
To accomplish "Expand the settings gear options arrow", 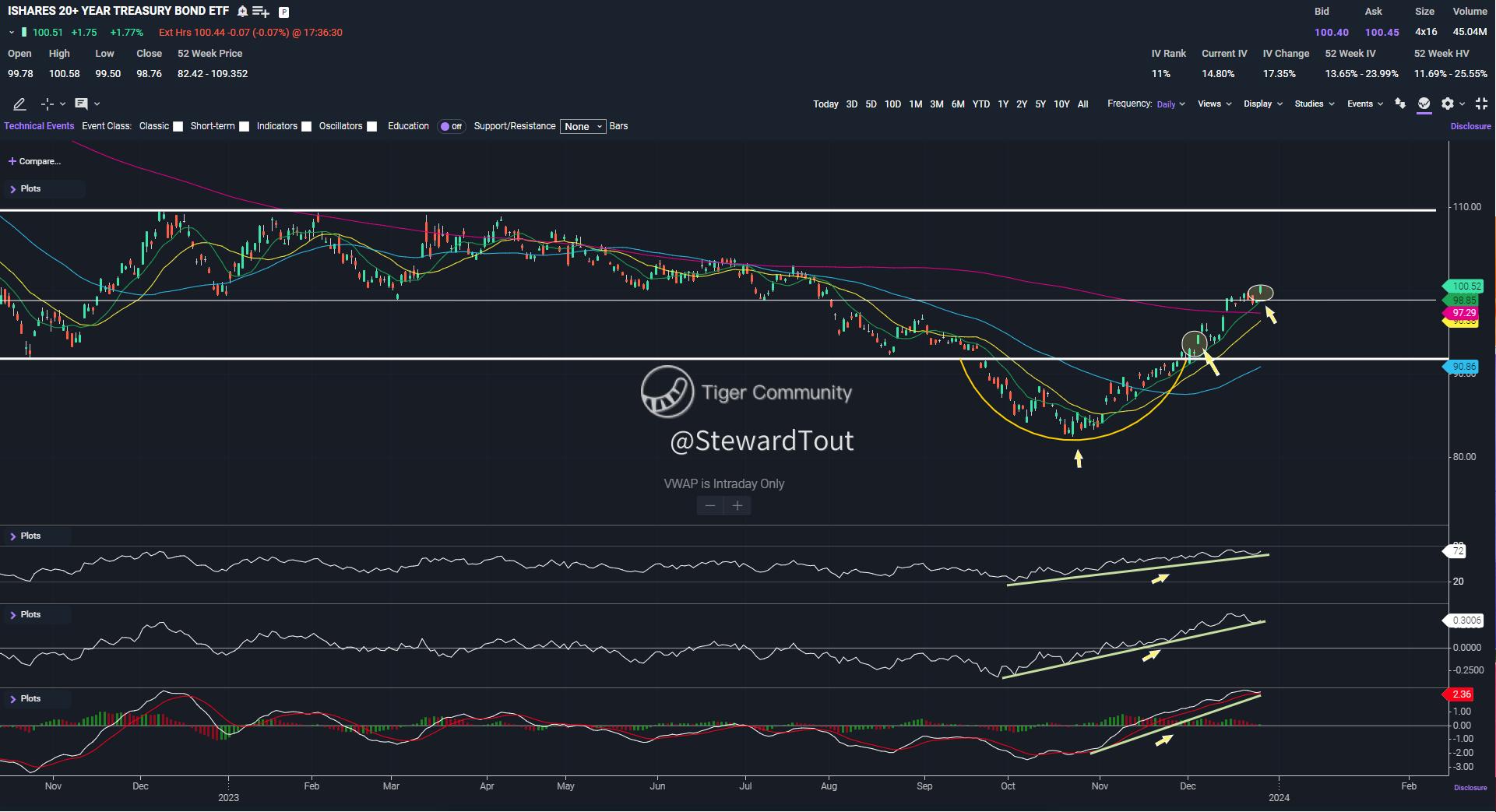I will point(1463,104).
